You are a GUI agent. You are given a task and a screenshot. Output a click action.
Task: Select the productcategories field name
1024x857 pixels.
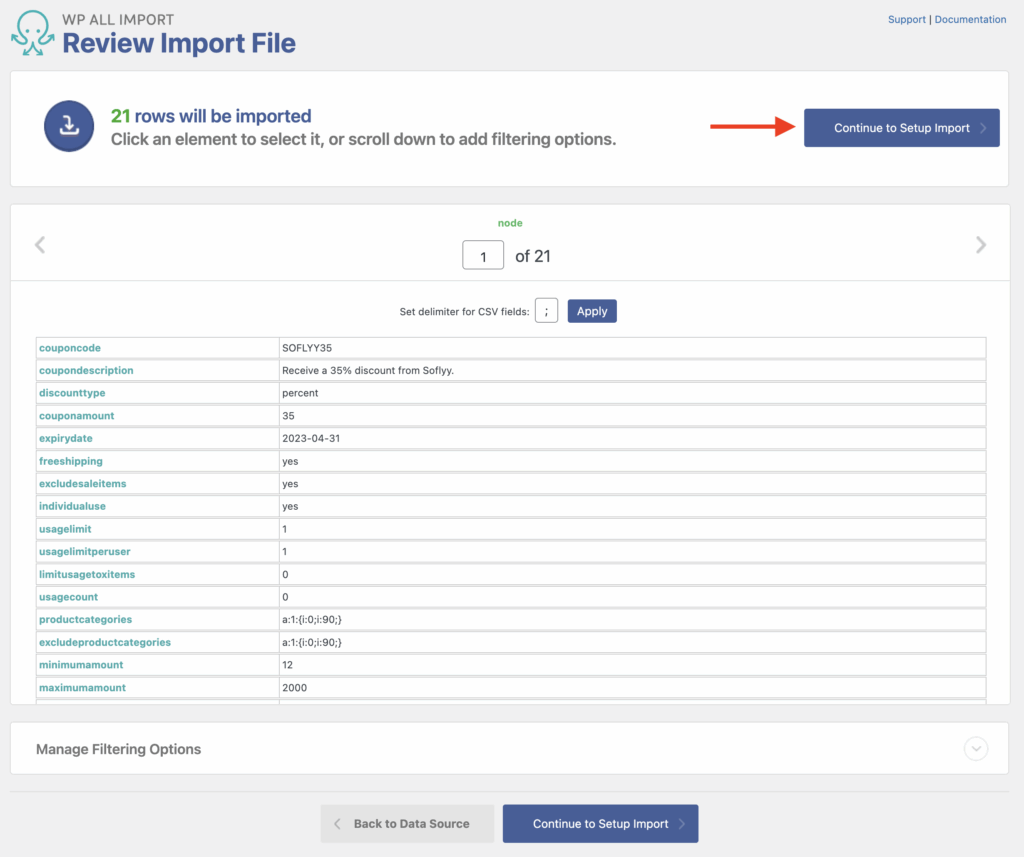[85, 619]
